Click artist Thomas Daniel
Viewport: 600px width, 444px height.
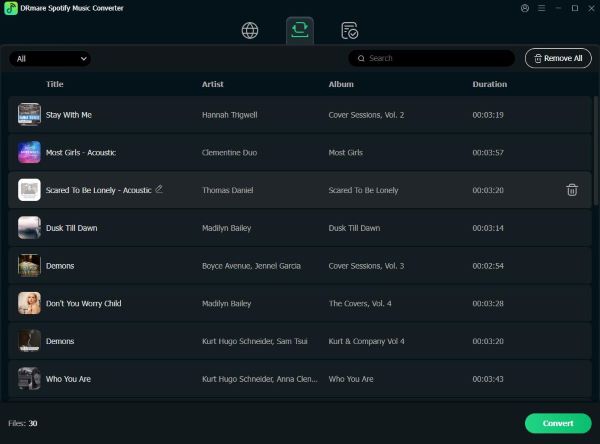[x=227, y=190]
